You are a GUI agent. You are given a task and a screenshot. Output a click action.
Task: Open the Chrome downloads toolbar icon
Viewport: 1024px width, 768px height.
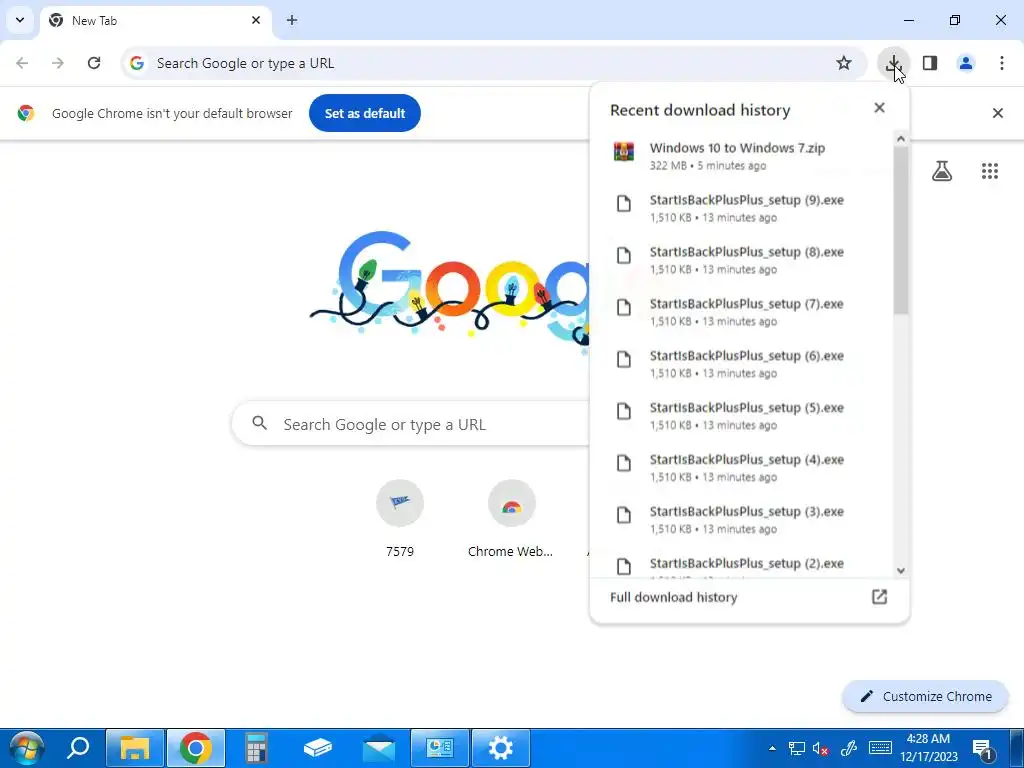[x=893, y=63]
